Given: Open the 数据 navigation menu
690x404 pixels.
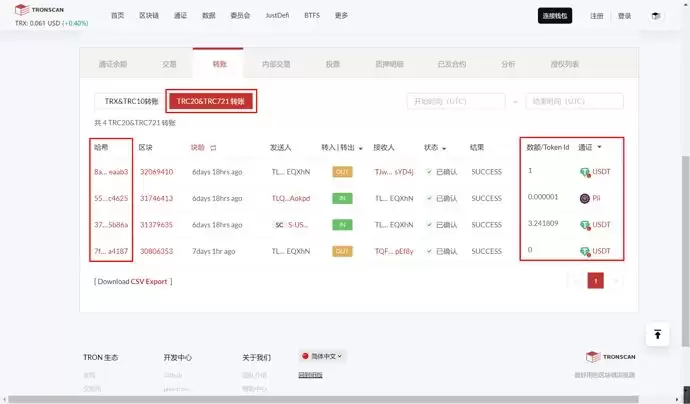Looking at the screenshot, I should tap(209, 15).
